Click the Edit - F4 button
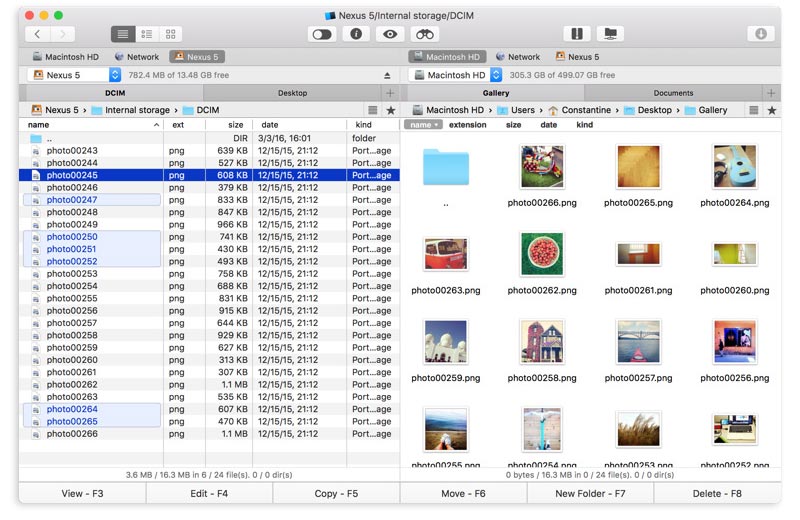Image resolution: width=800 pixels, height=520 pixels. click(209, 493)
